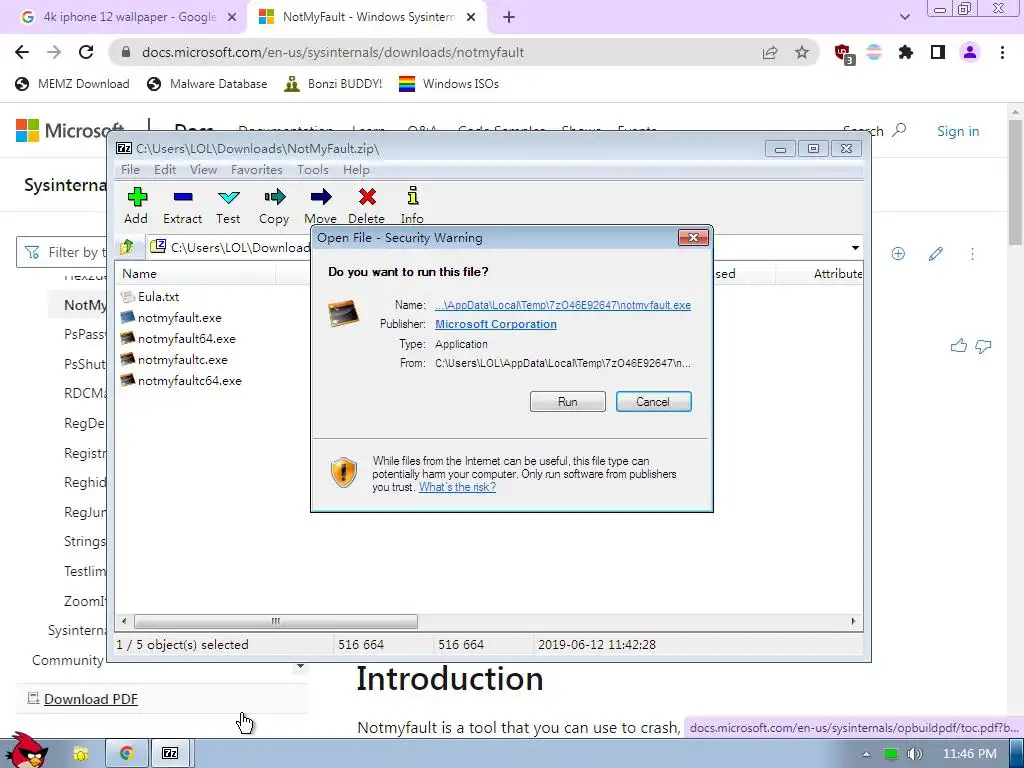This screenshot has height=768, width=1024.
Task: Open the Favorites menu in 7-Zip
Action: [x=257, y=170]
